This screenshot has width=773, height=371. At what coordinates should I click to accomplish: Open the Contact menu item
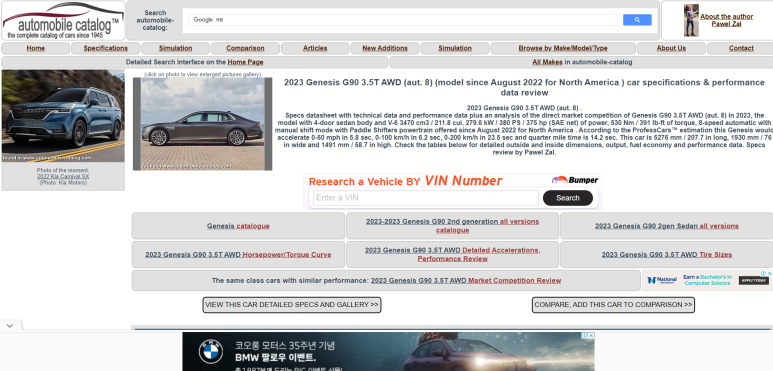741,48
